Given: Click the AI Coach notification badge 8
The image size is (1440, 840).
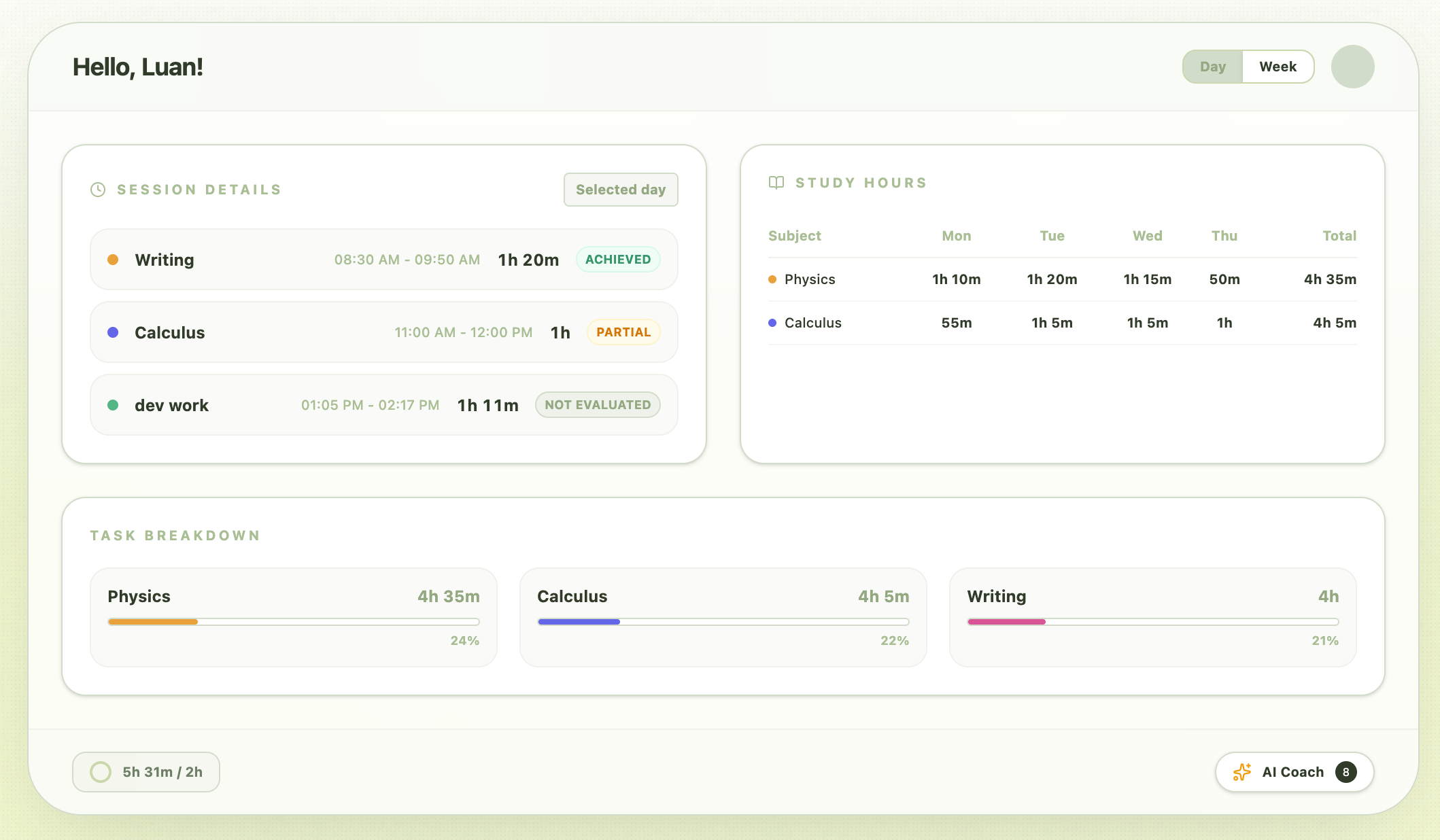Looking at the screenshot, I should pyautogui.click(x=1345, y=772).
